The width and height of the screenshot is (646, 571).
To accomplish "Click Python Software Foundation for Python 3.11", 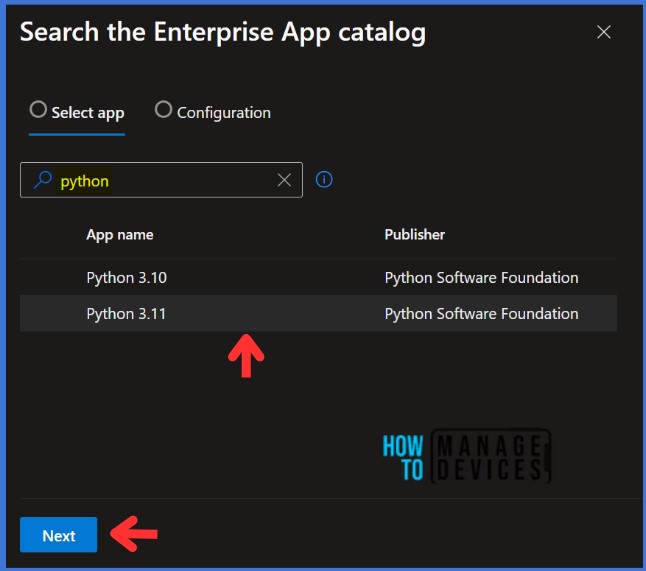I will pyautogui.click(x=481, y=314).
